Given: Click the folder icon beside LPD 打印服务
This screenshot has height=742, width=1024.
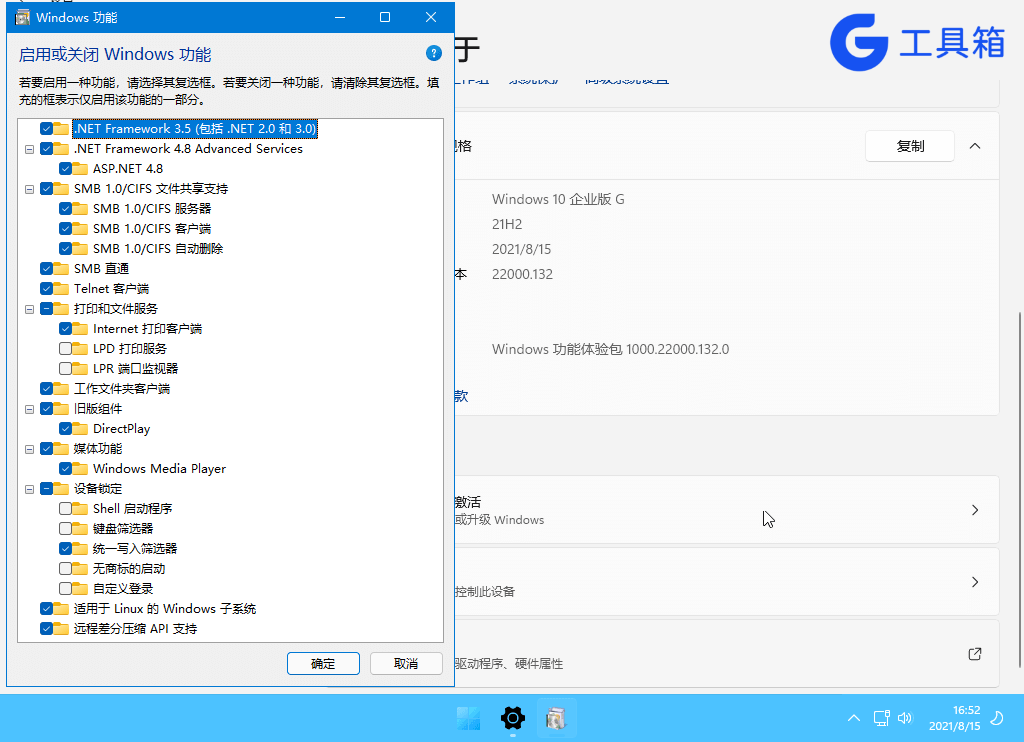Looking at the screenshot, I should (x=80, y=348).
